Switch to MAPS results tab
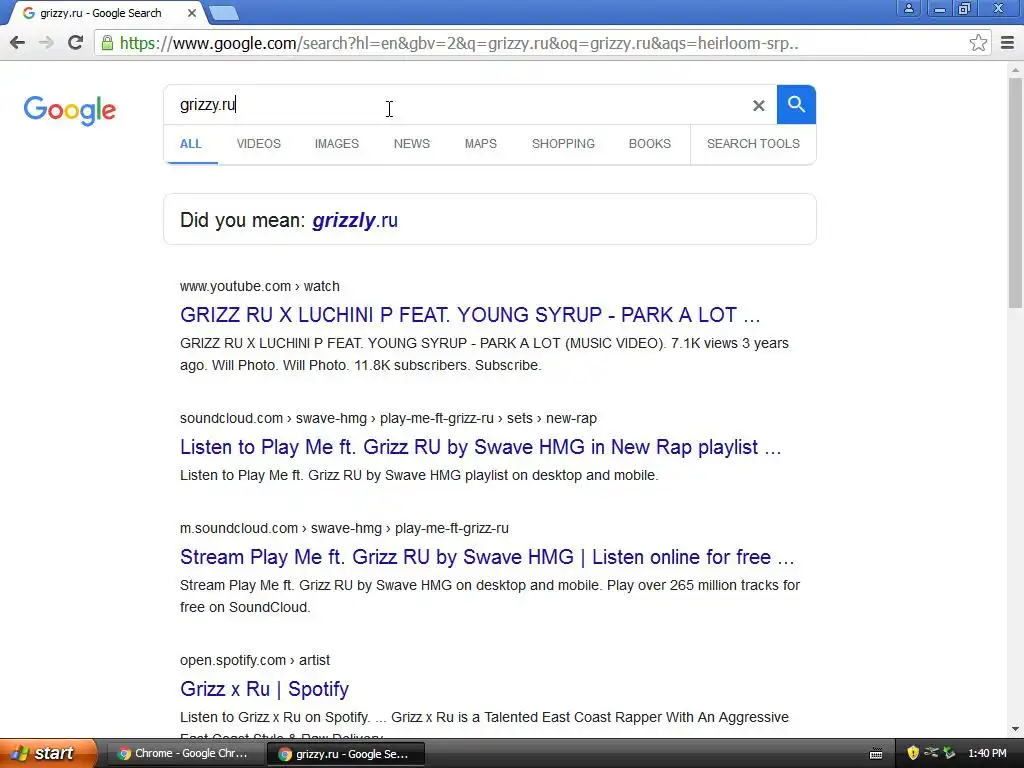The width and height of the screenshot is (1024, 768). coord(481,144)
